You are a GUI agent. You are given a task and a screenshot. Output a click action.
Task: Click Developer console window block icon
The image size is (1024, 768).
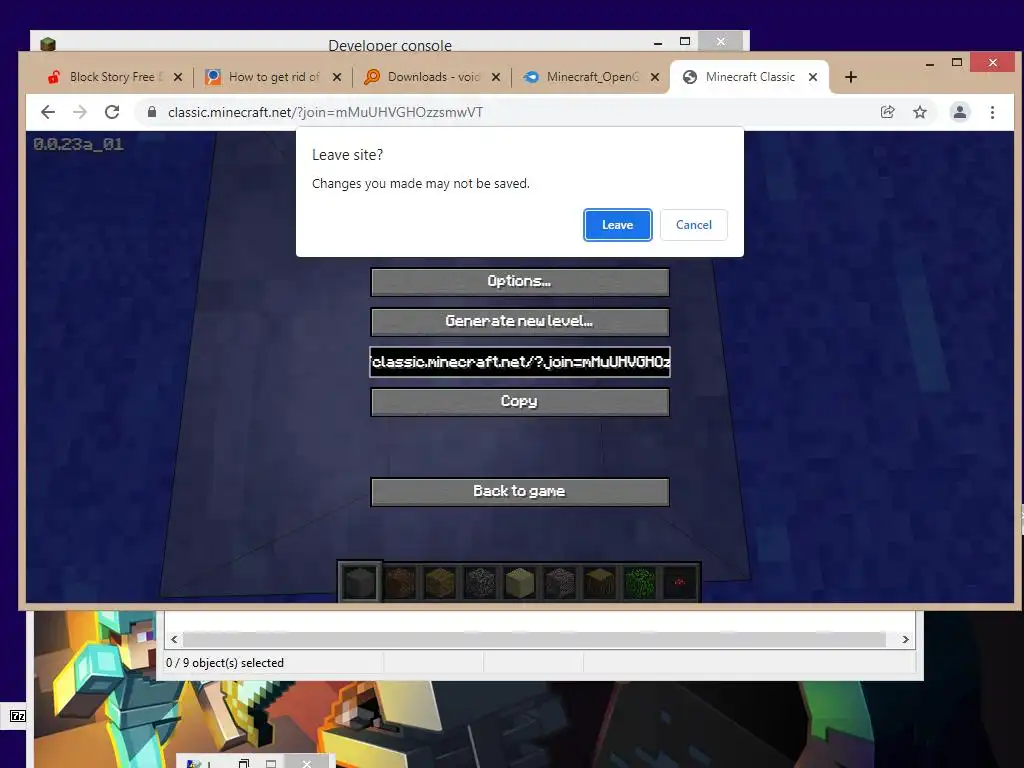48,44
